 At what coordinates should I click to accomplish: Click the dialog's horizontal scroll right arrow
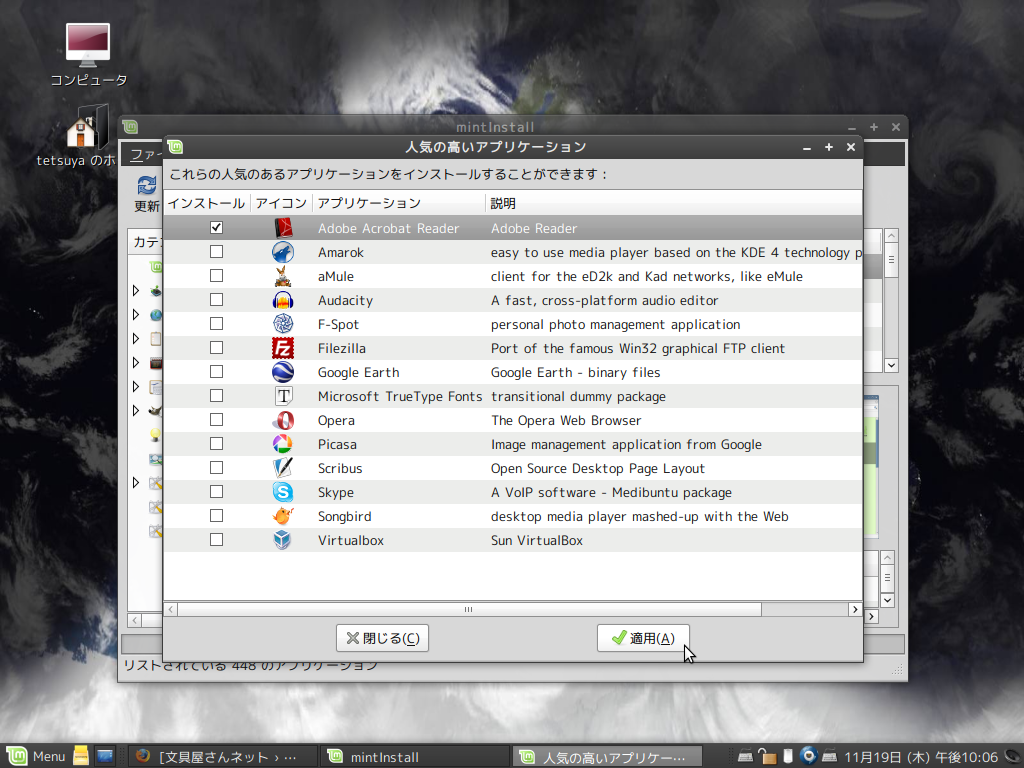(855, 609)
